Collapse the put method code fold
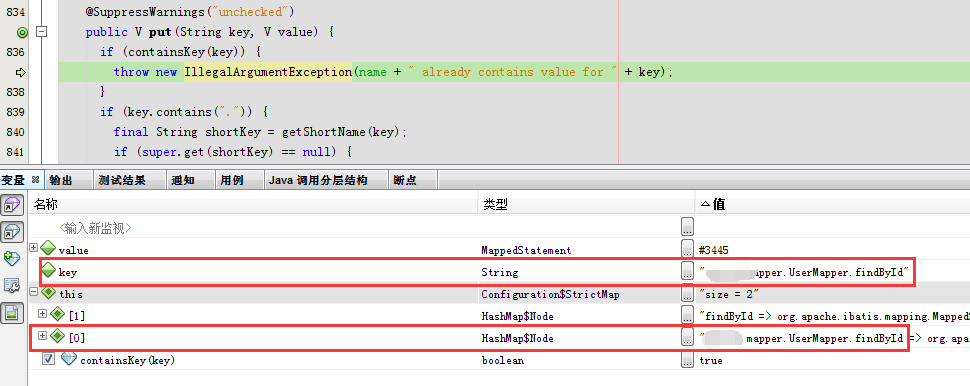Viewport: 970px width, 386px height. point(41,32)
